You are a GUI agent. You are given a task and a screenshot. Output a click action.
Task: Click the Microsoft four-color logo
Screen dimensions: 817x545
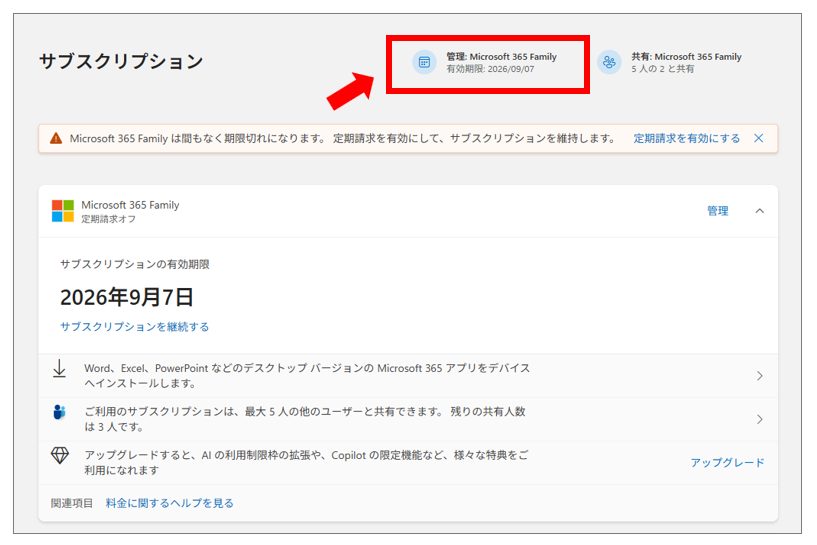[63, 211]
